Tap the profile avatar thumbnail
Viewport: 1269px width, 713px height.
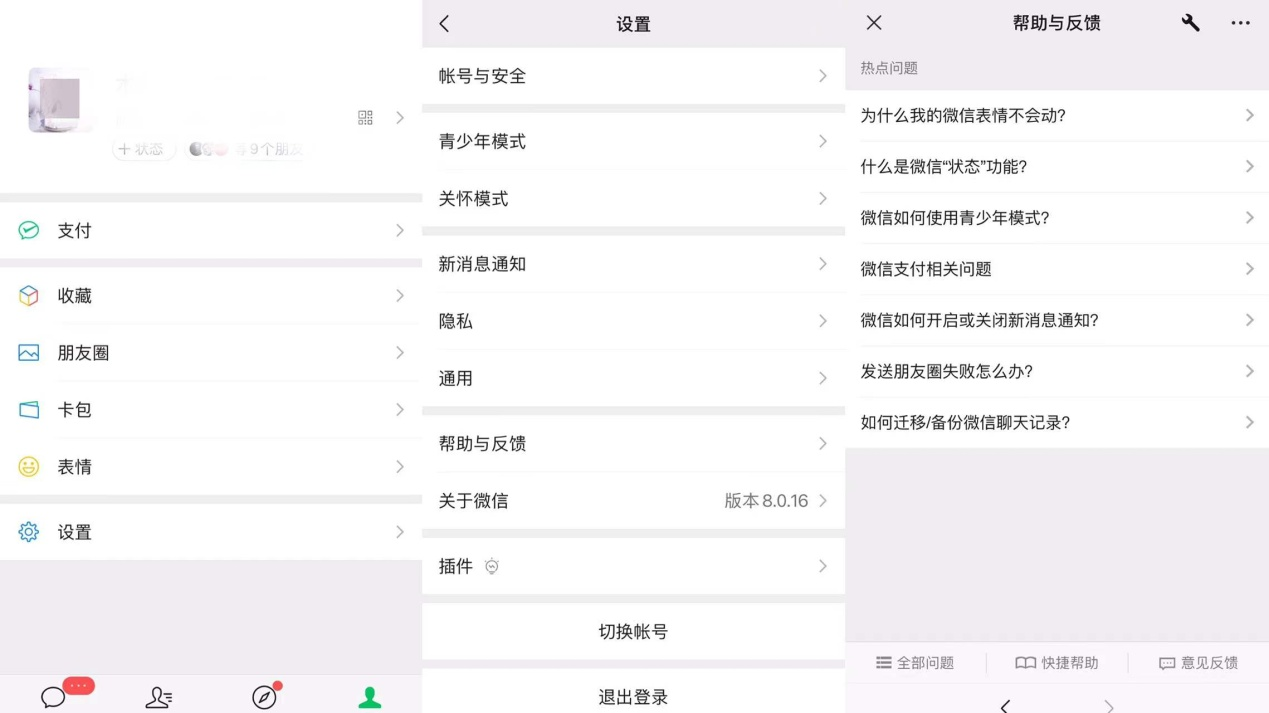tap(61, 100)
